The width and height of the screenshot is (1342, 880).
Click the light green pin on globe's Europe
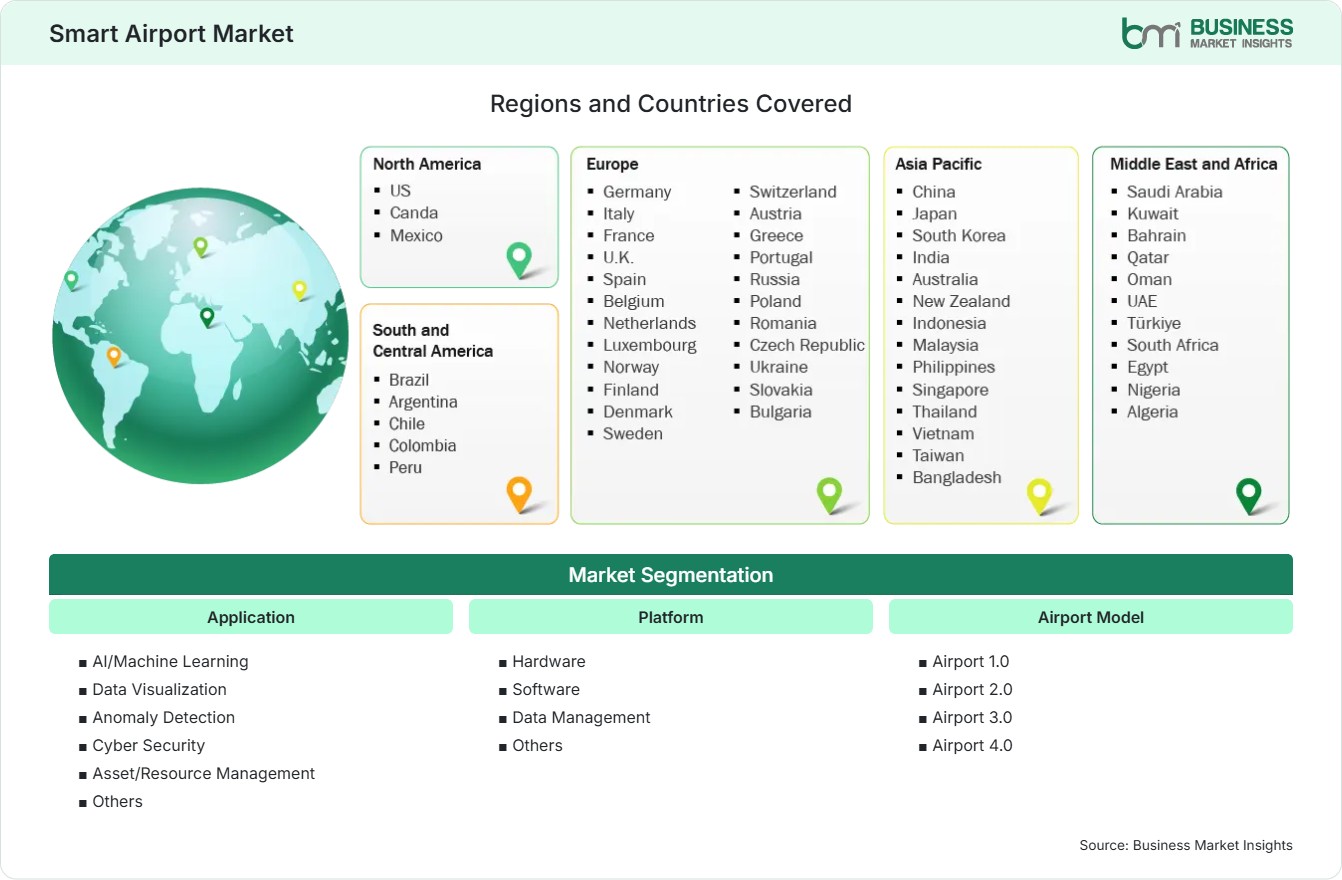pyautogui.click(x=200, y=246)
